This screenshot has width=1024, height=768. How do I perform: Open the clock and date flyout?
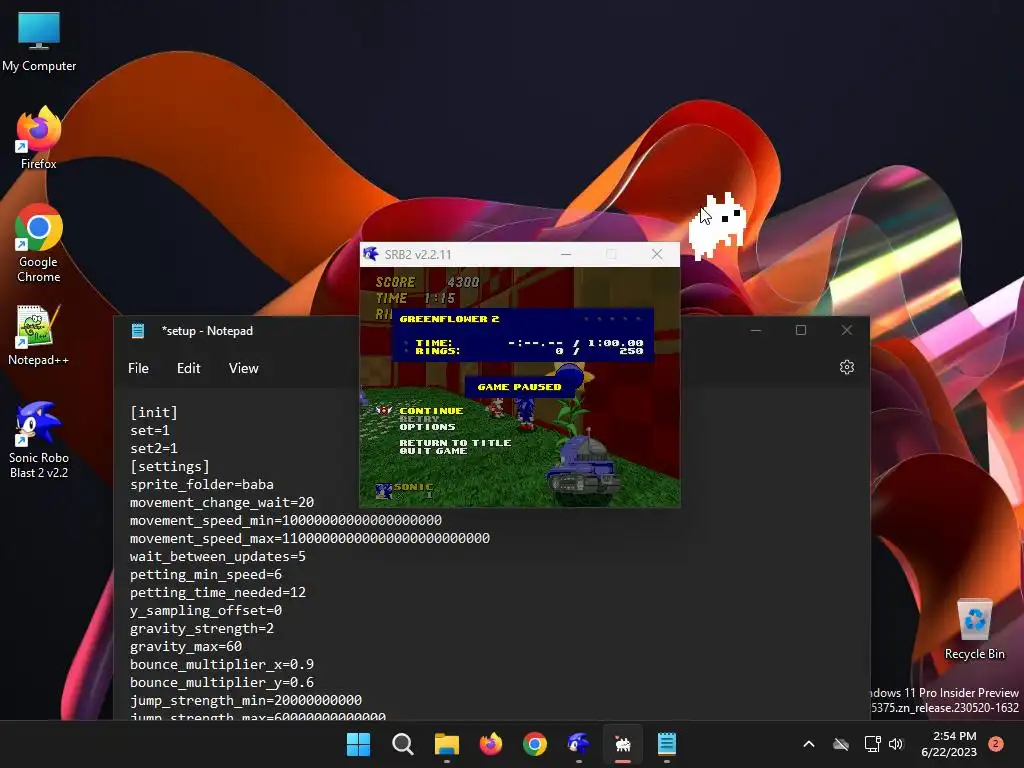coord(948,744)
